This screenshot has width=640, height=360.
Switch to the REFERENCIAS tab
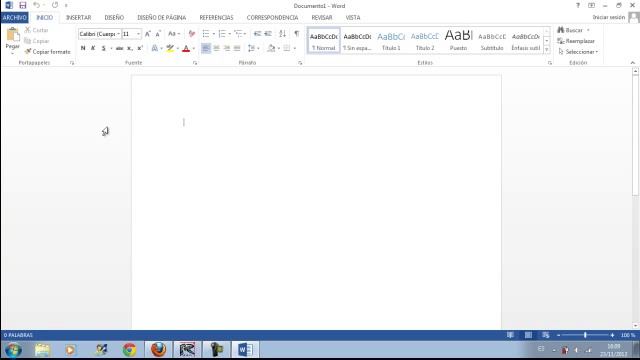tap(216, 18)
